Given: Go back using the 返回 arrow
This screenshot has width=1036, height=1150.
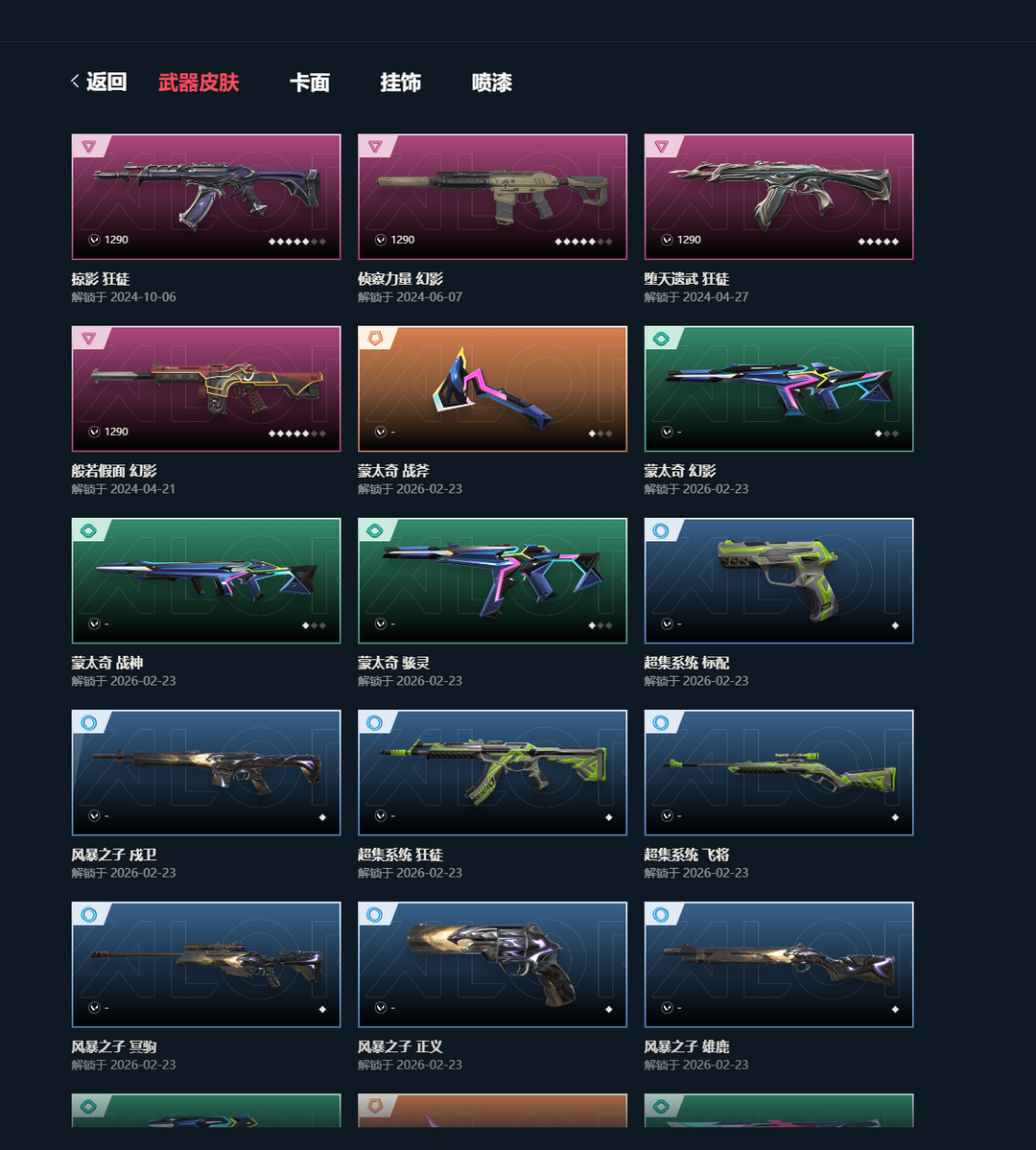Looking at the screenshot, I should tap(99, 82).
